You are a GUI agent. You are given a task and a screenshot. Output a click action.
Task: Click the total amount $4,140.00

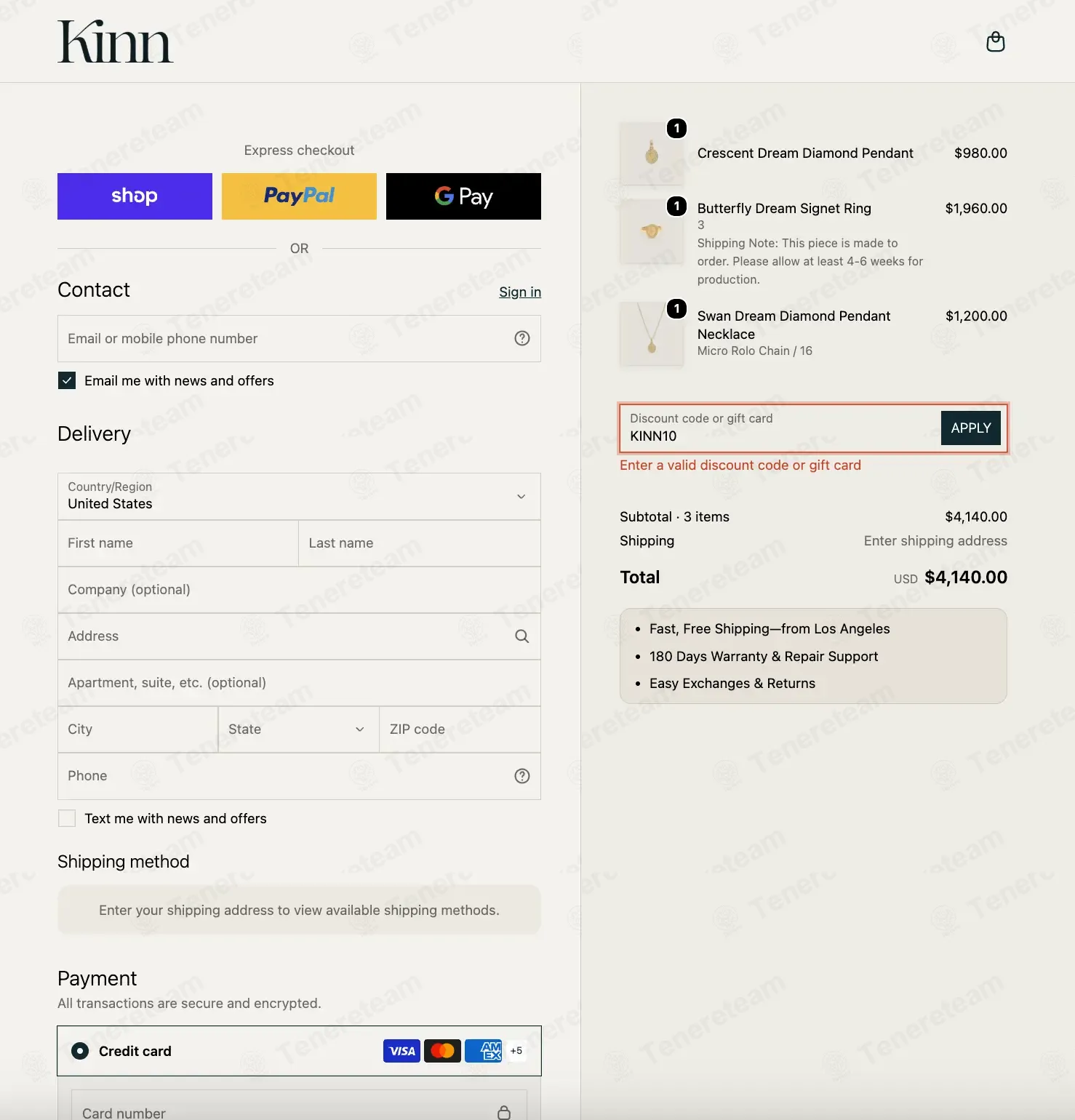click(x=966, y=577)
